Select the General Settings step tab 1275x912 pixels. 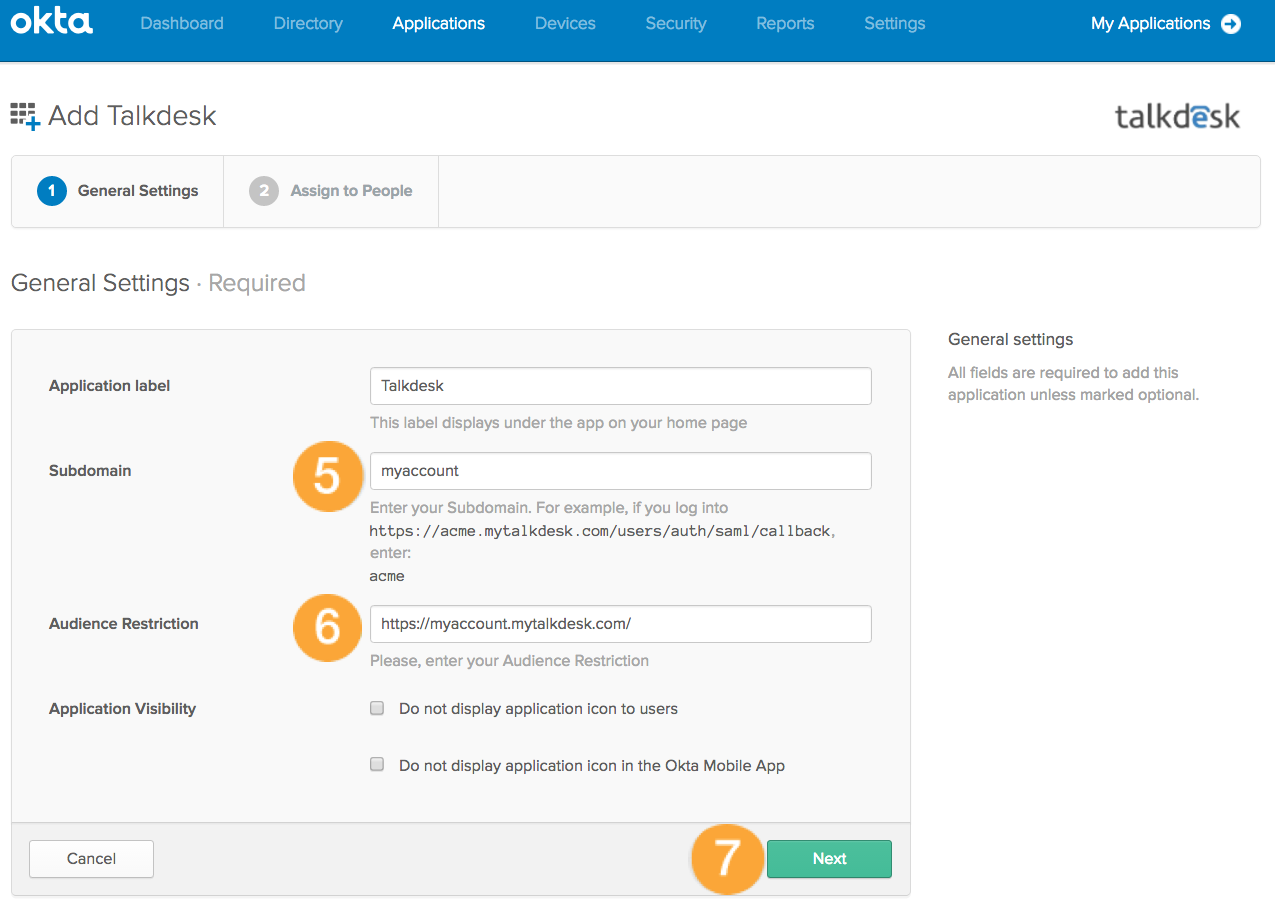[x=117, y=191]
